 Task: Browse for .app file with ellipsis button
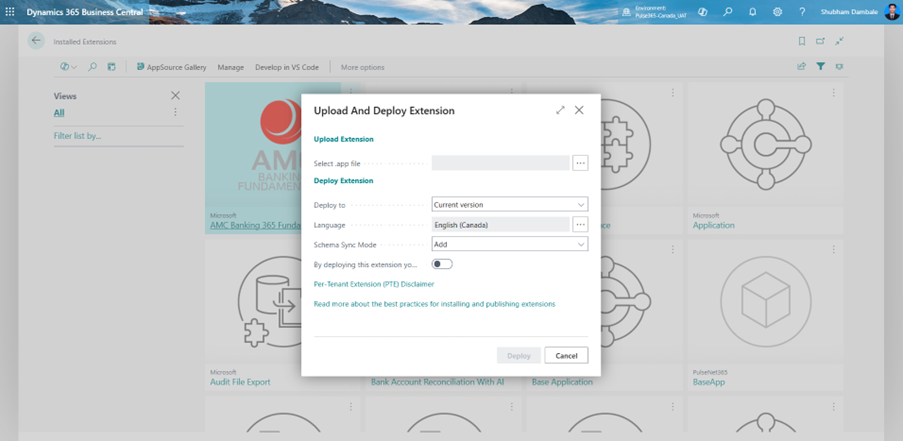[x=580, y=163]
